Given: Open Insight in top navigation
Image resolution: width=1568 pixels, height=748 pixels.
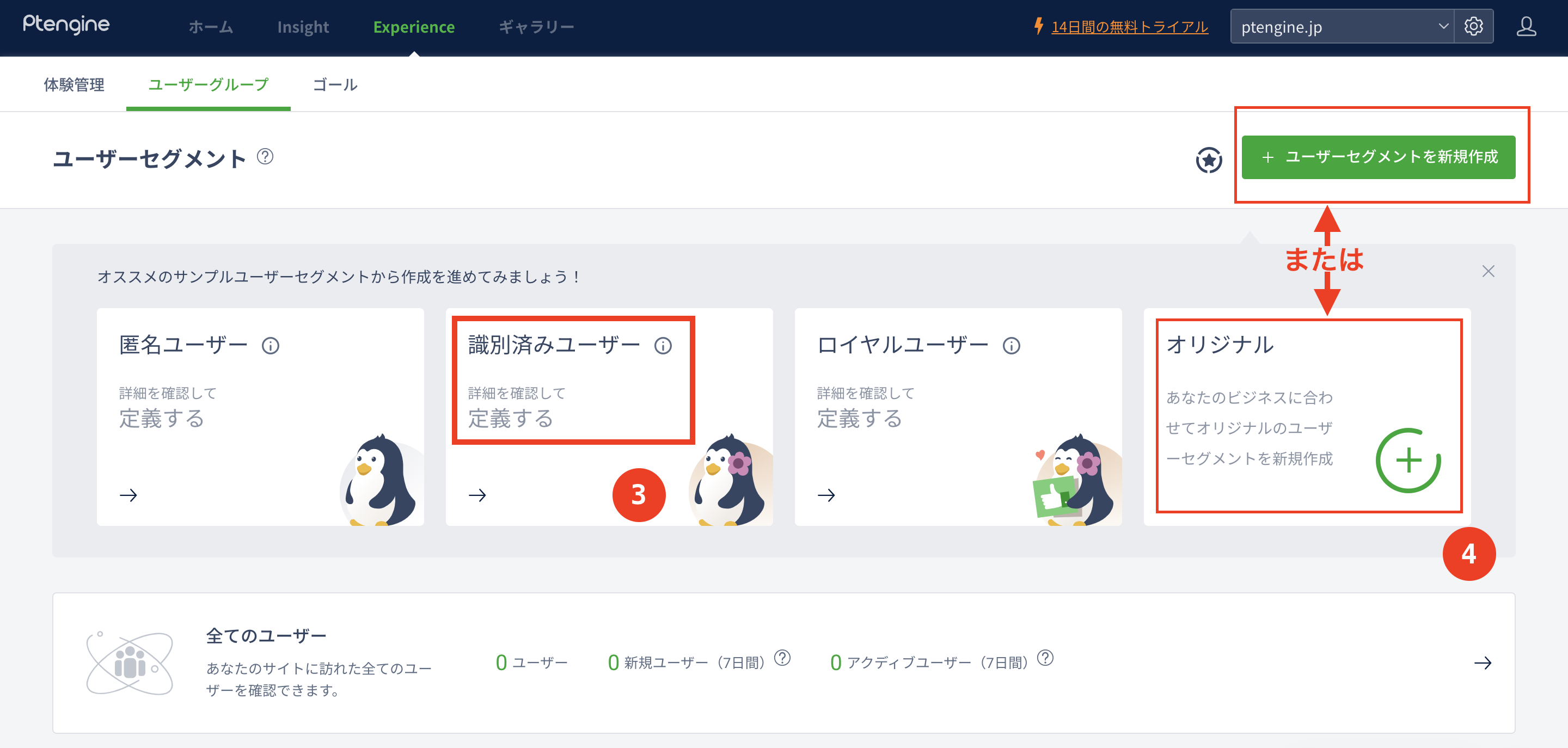Looking at the screenshot, I should point(303,27).
